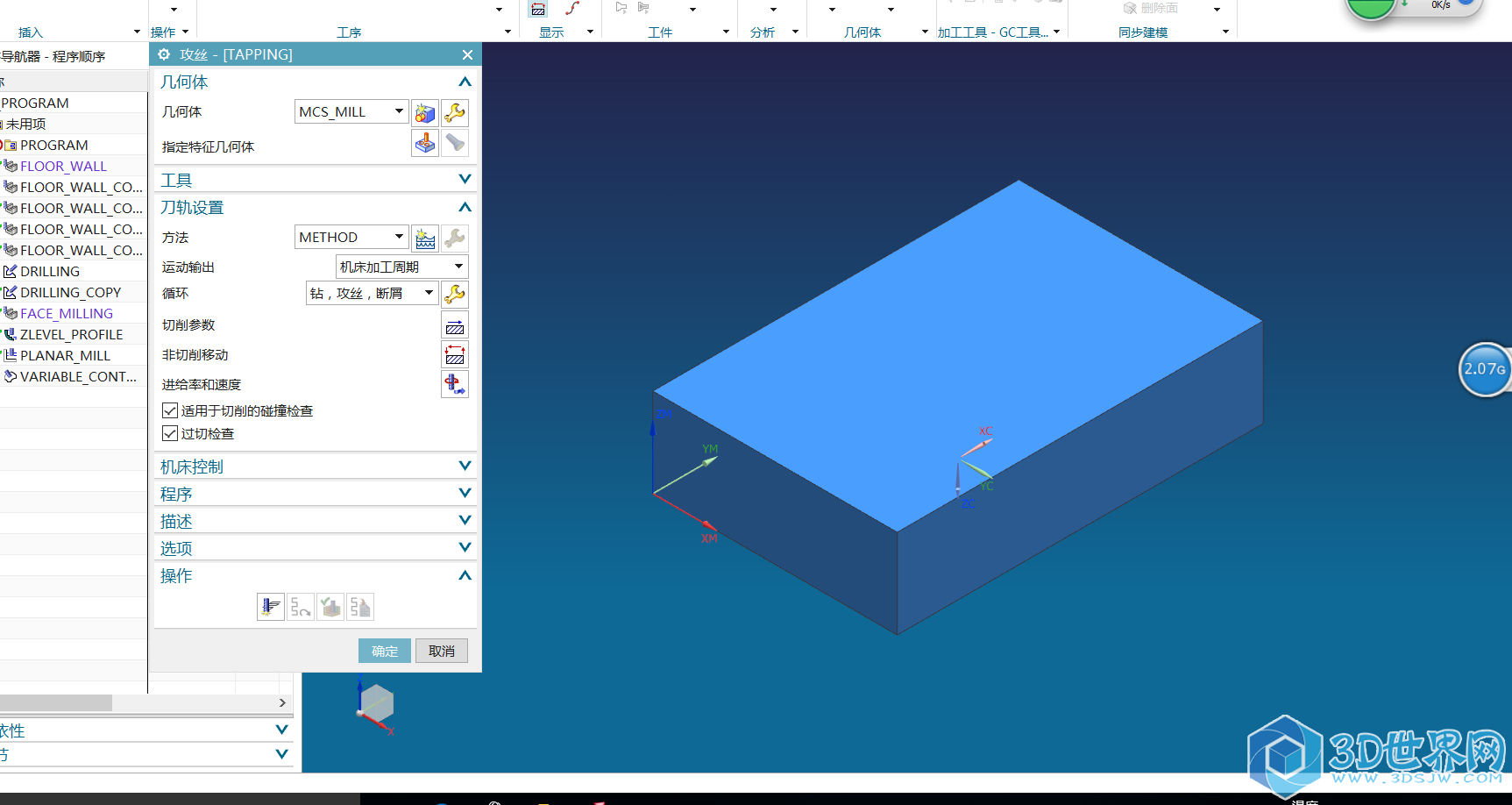
Task: Click the display feature geometry flashlight icon
Action: tap(455, 143)
